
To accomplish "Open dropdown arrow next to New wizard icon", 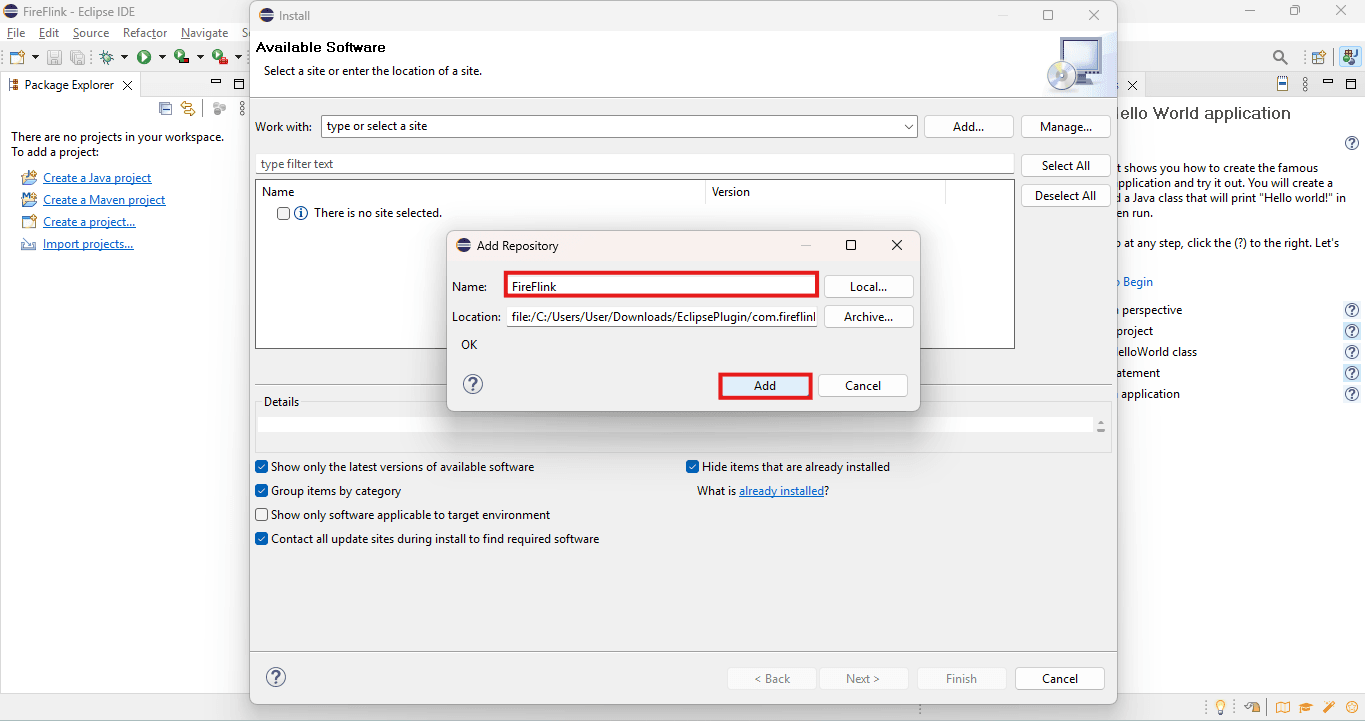I will (36, 57).
